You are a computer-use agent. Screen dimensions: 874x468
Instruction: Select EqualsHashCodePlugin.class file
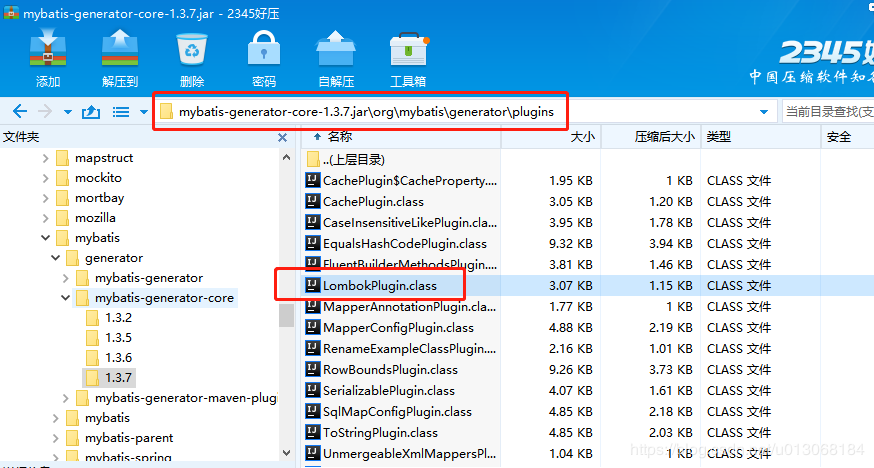(396, 244)
